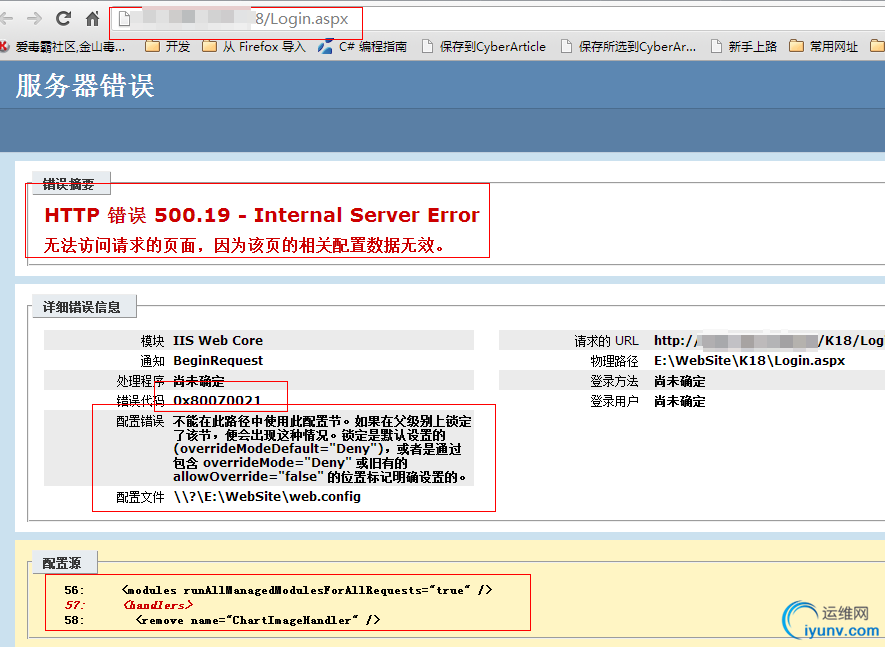This screenshot has width=885, height=647.
Task: Click the 物理路径 field label
Action: [614, 361]
